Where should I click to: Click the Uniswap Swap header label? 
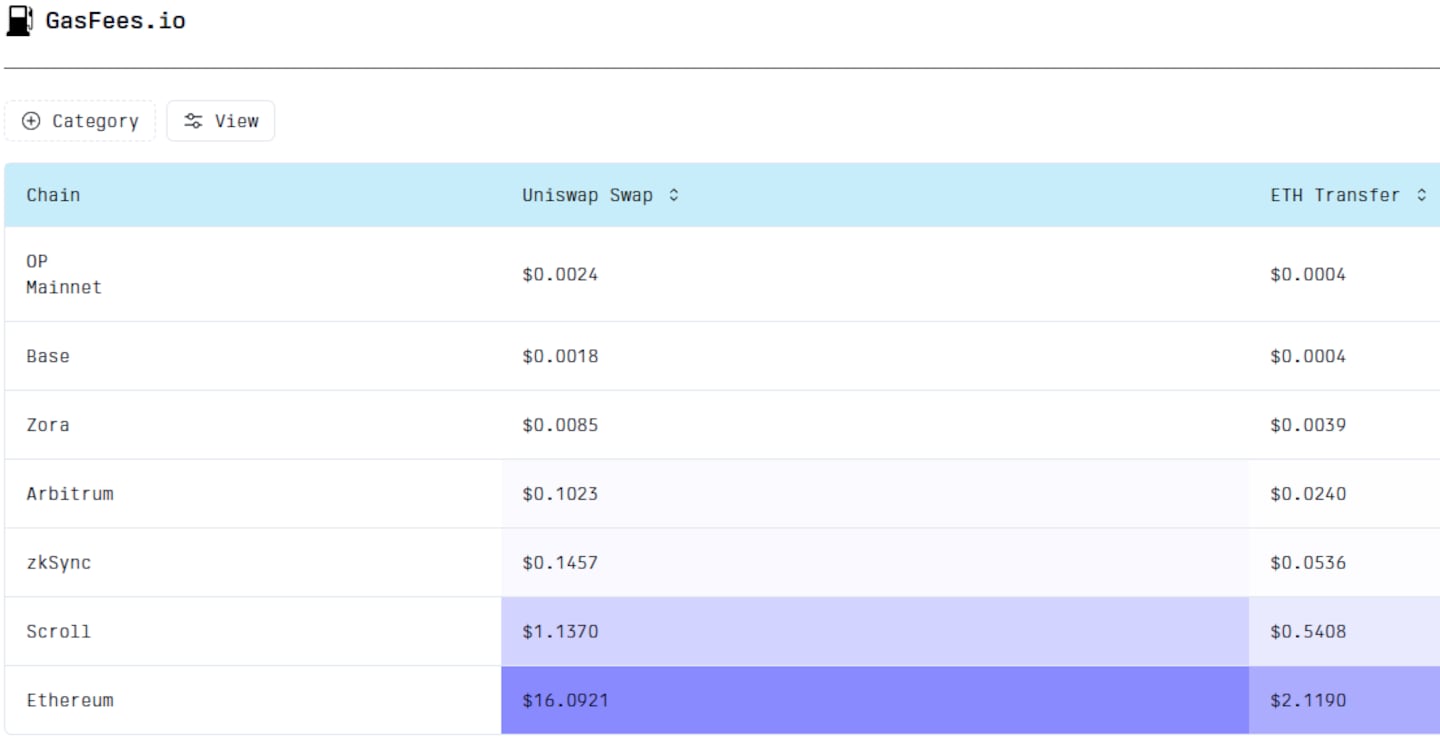587,195
